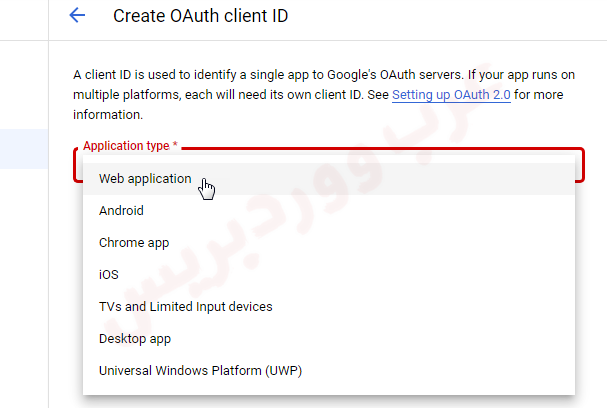This screenshot has height=408, width=607.
Task: Choose Android as application type
Action: coord(329,211)
